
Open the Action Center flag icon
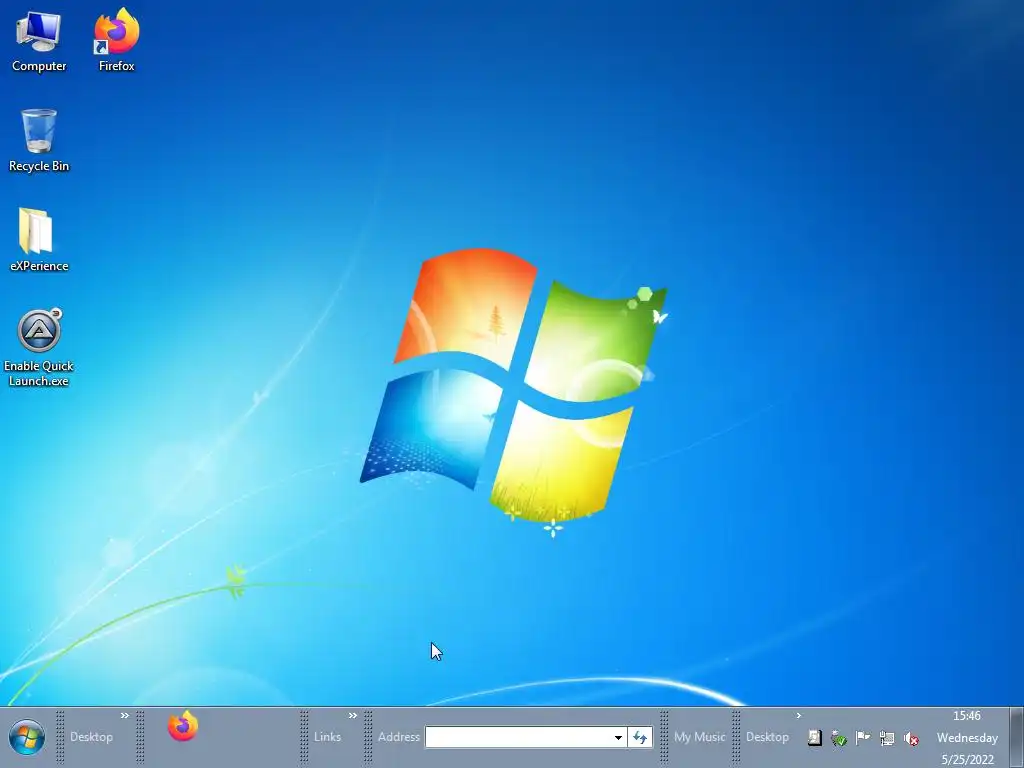click(x=863, y=738)
